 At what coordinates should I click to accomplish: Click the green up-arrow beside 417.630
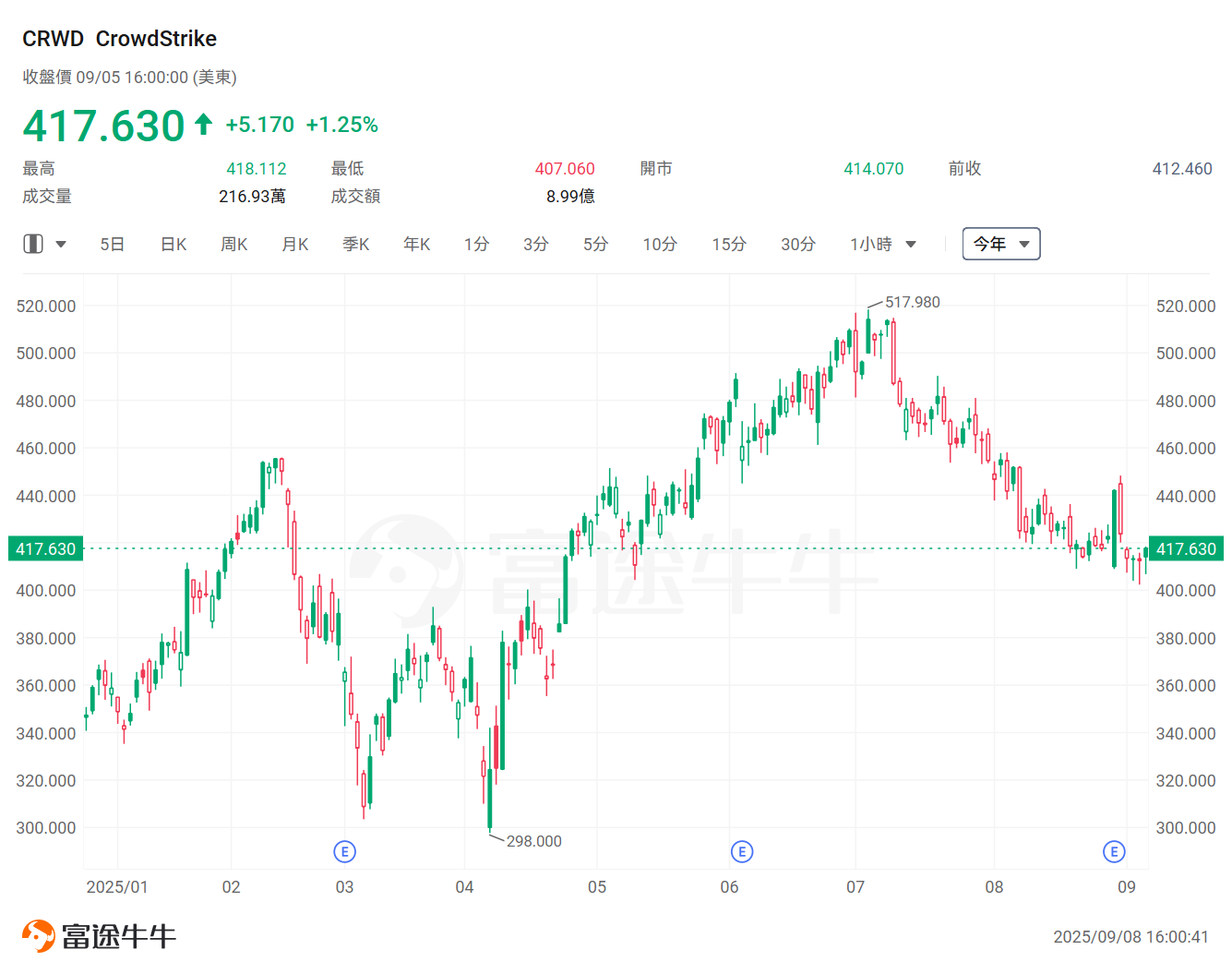tap(202, 123)
